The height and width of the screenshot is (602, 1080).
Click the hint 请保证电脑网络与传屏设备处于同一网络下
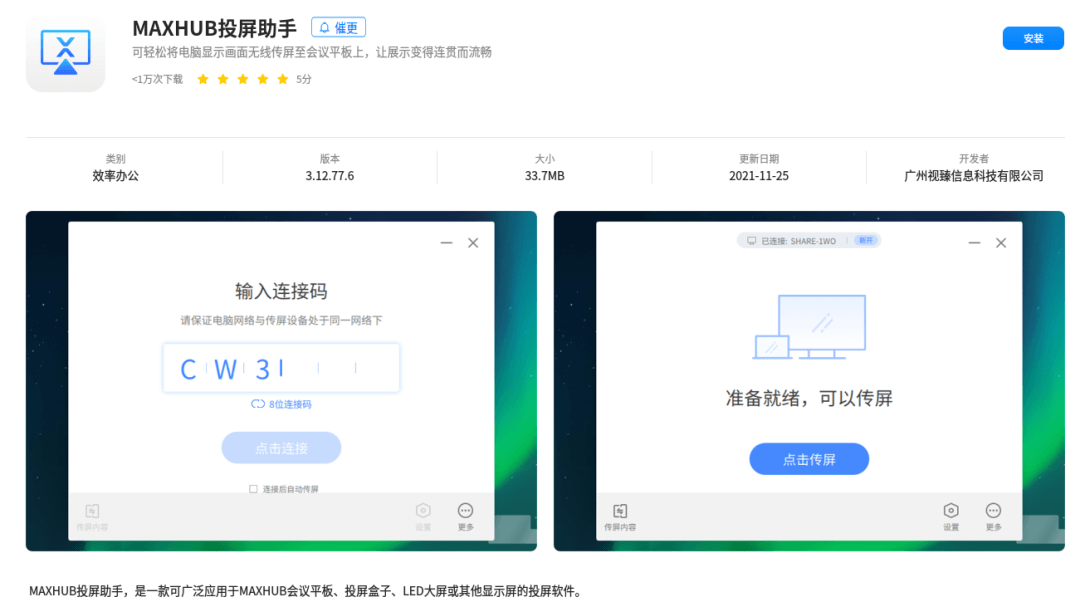(281, 320)
